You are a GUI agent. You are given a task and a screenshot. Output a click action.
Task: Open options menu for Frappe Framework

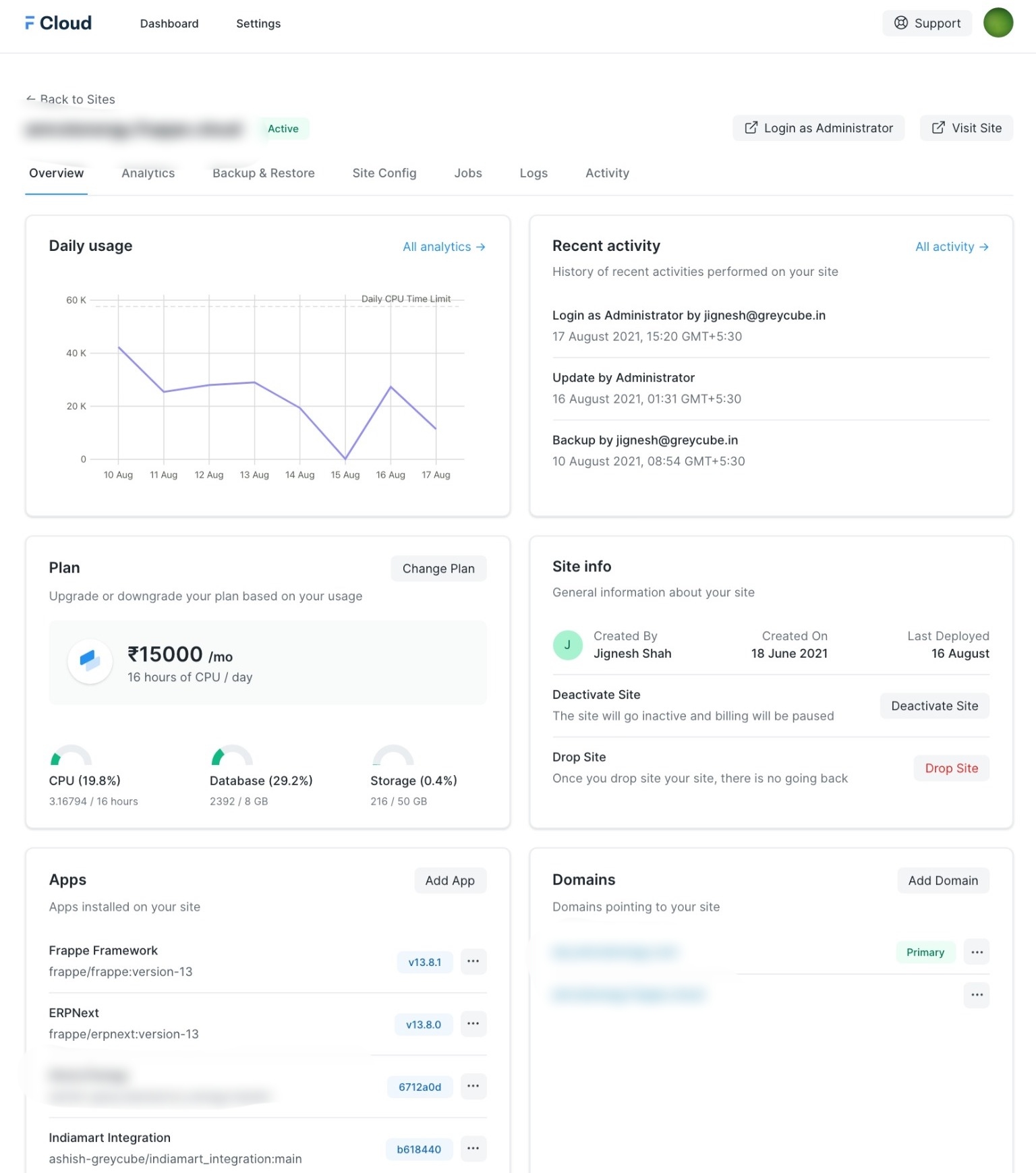473,961
